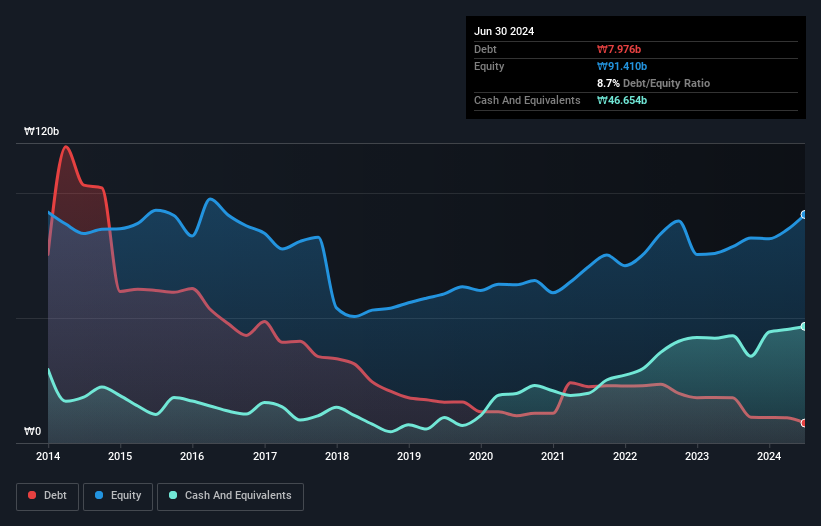Click the teal Cash endpoint marker

click(x=804, y=327)
